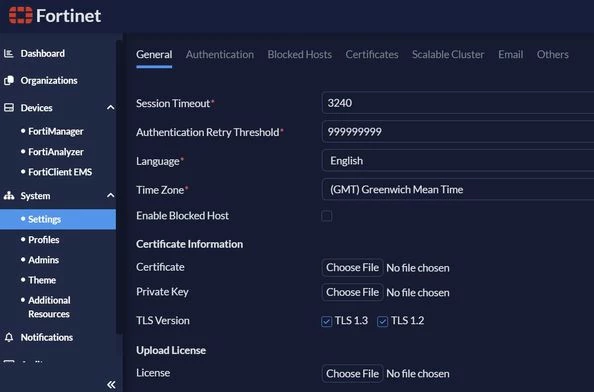
Task: Open the Language dropdown showing English
Action: tap(458, 161)
